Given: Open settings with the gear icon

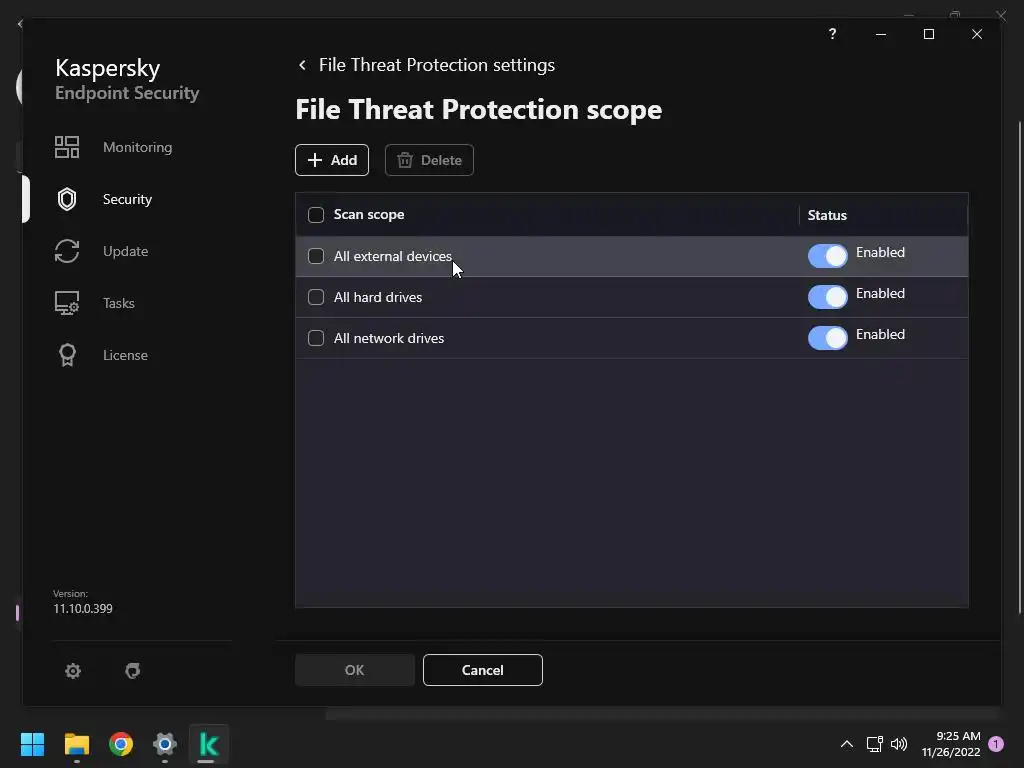Looking at the screenshot, I should [72, 671].
